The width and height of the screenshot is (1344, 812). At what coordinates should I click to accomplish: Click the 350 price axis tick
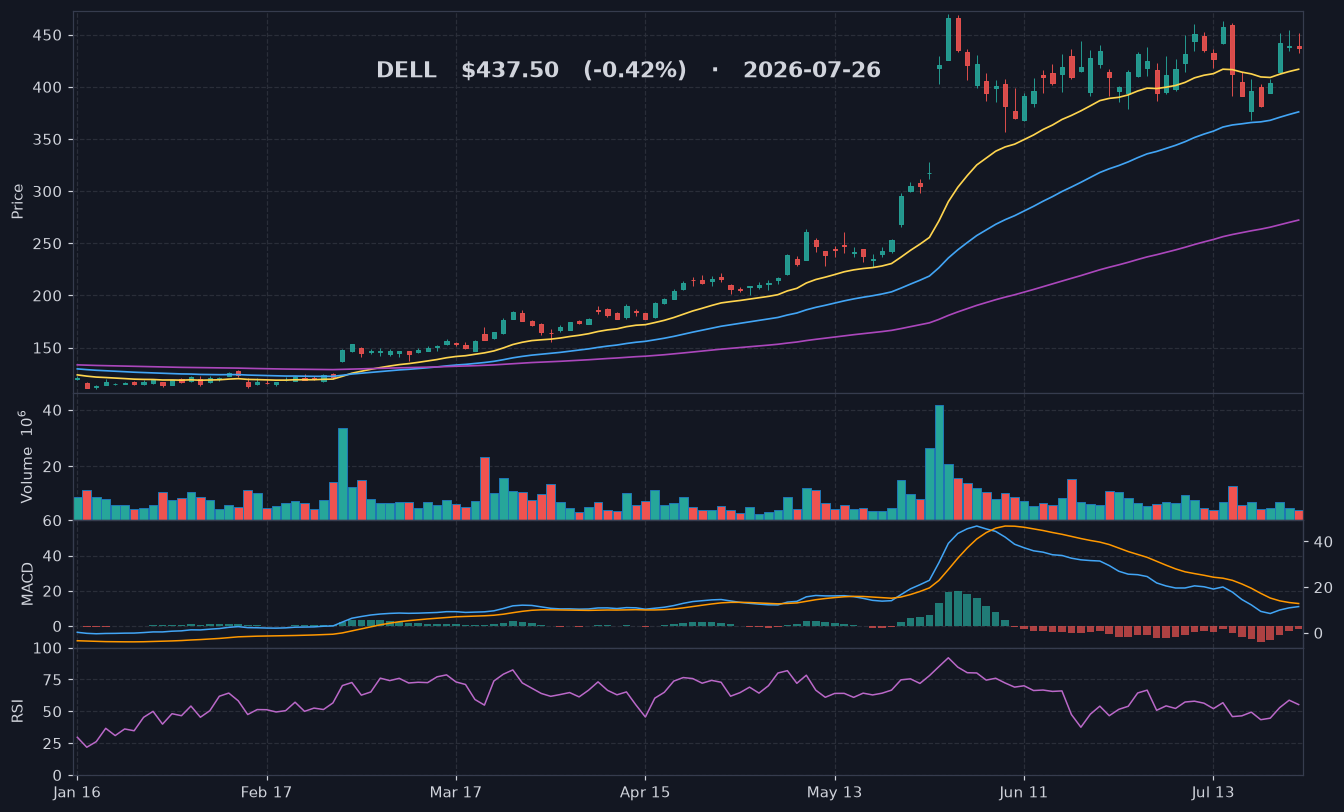(49, 140)
